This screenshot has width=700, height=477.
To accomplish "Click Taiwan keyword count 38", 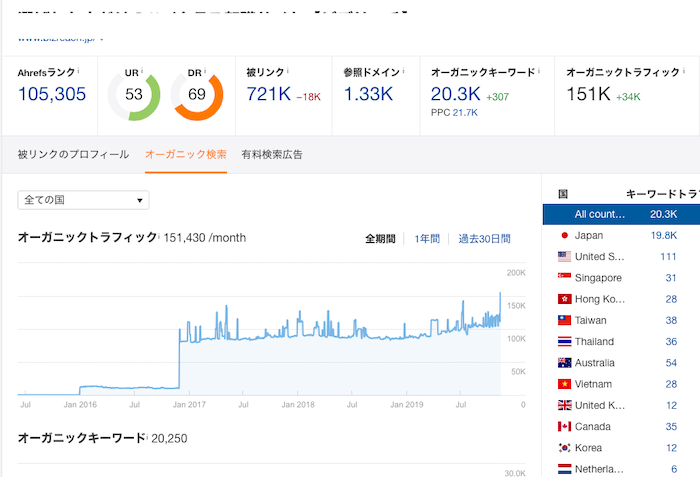I will click(x=671, y=320).
